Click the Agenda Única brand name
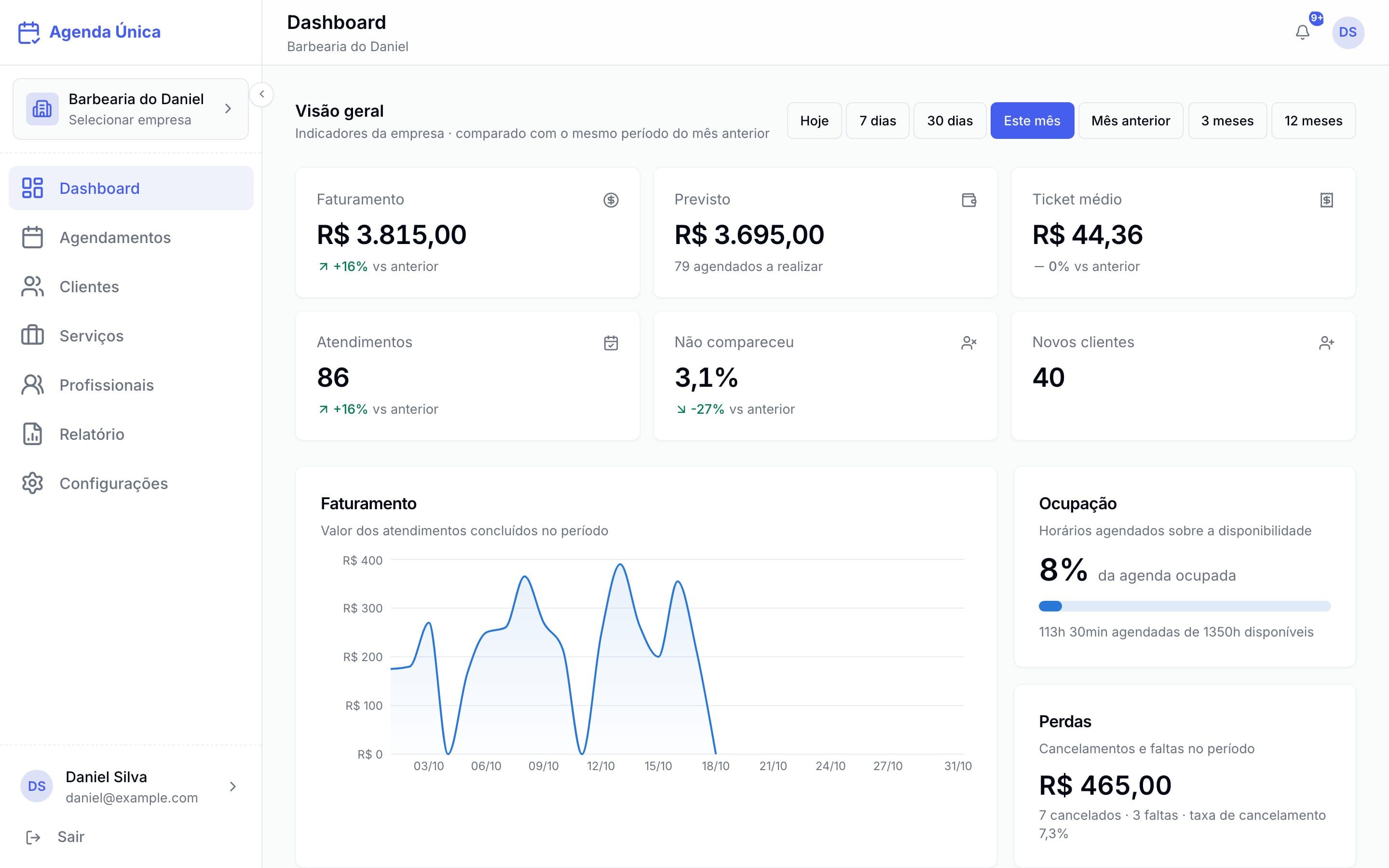Image resolution: width=1389 pixels, height=868 pixels. (x=105, y=32)
